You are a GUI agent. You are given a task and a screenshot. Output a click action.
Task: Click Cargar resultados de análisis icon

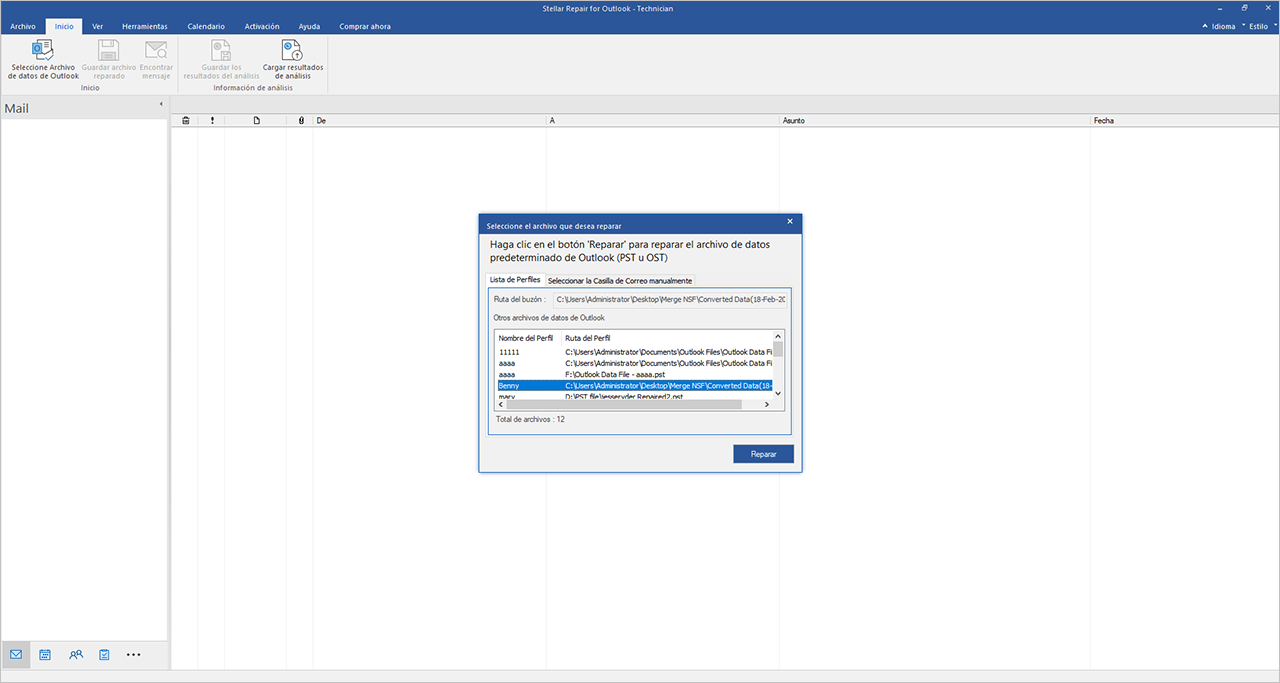(x=292, y=50)
